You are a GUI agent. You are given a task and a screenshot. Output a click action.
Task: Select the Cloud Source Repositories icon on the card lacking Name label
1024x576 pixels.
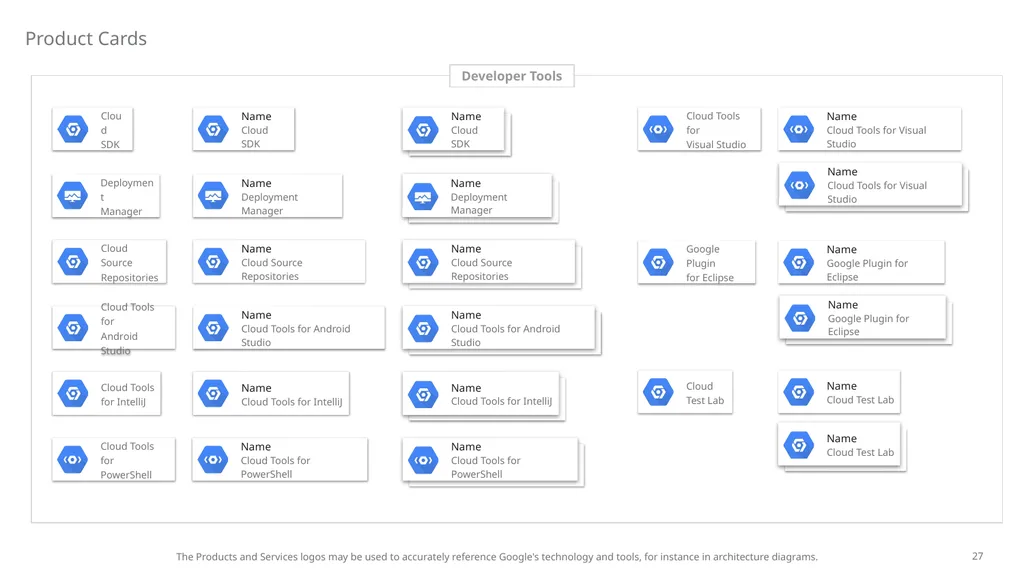click(x=73, y=262)
